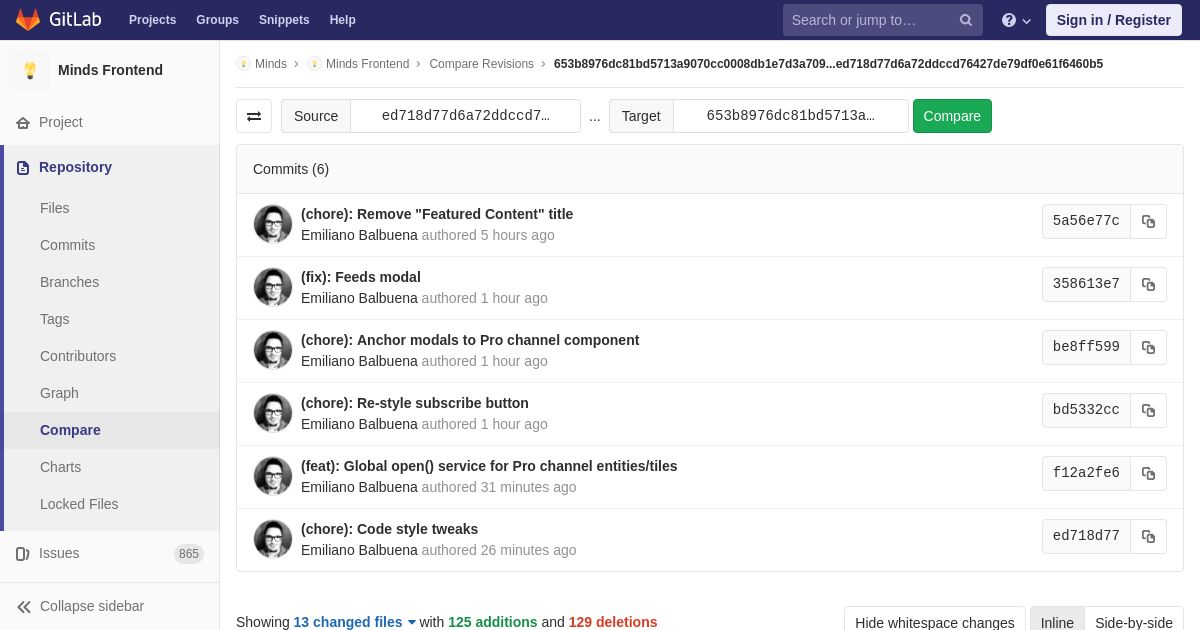Open Target revision field 653b8976
This screenshot has width=1200, height=630.
point(791,116)
